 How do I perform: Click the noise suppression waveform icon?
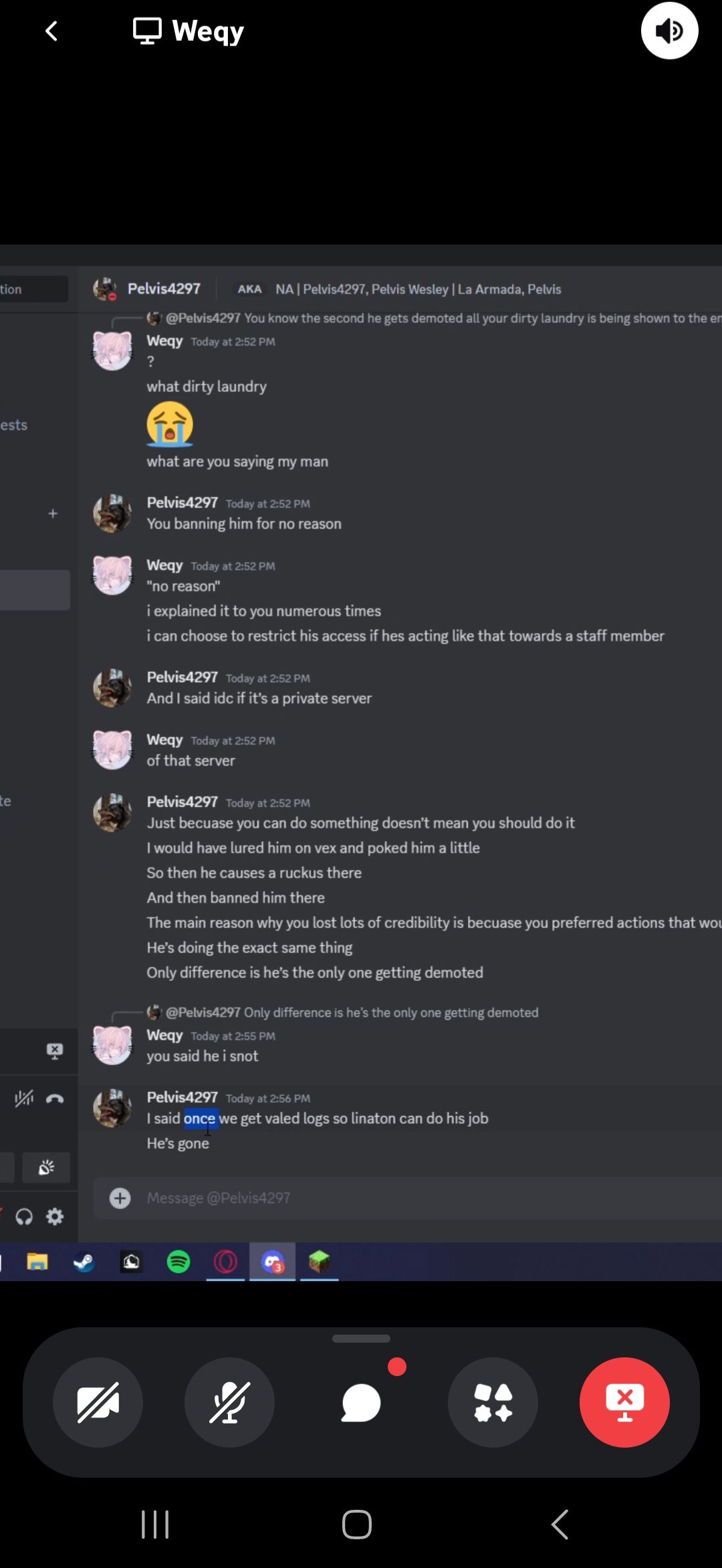[x=24, y=1099]
